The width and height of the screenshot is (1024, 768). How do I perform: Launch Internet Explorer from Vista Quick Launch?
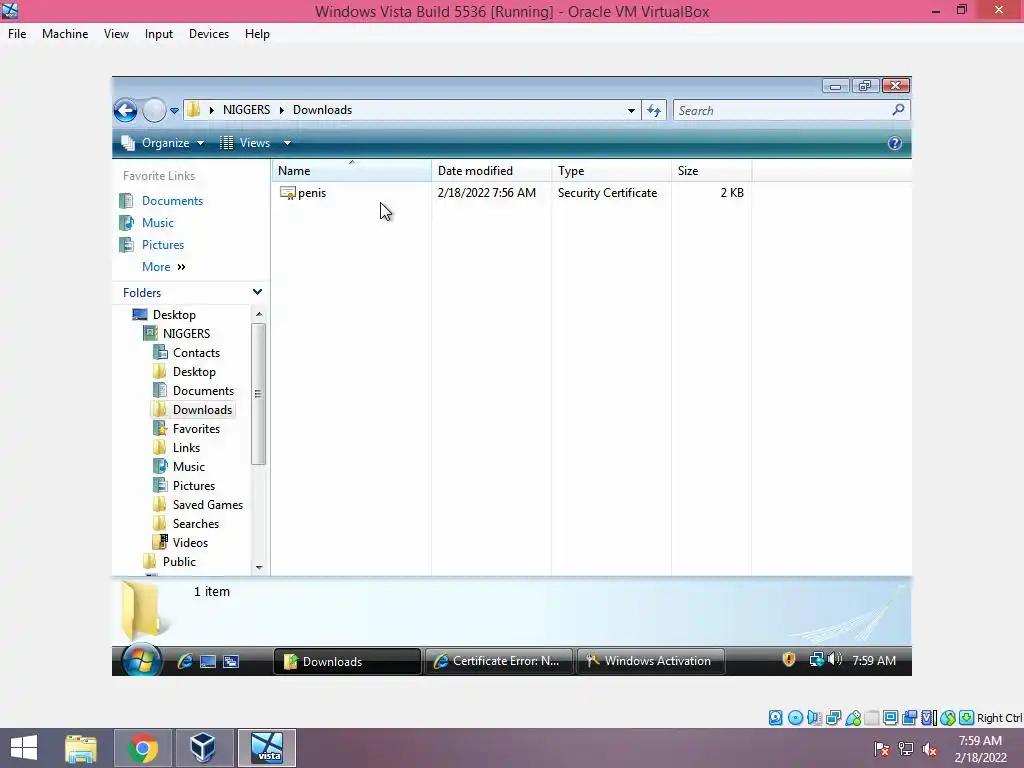(185, 661)
